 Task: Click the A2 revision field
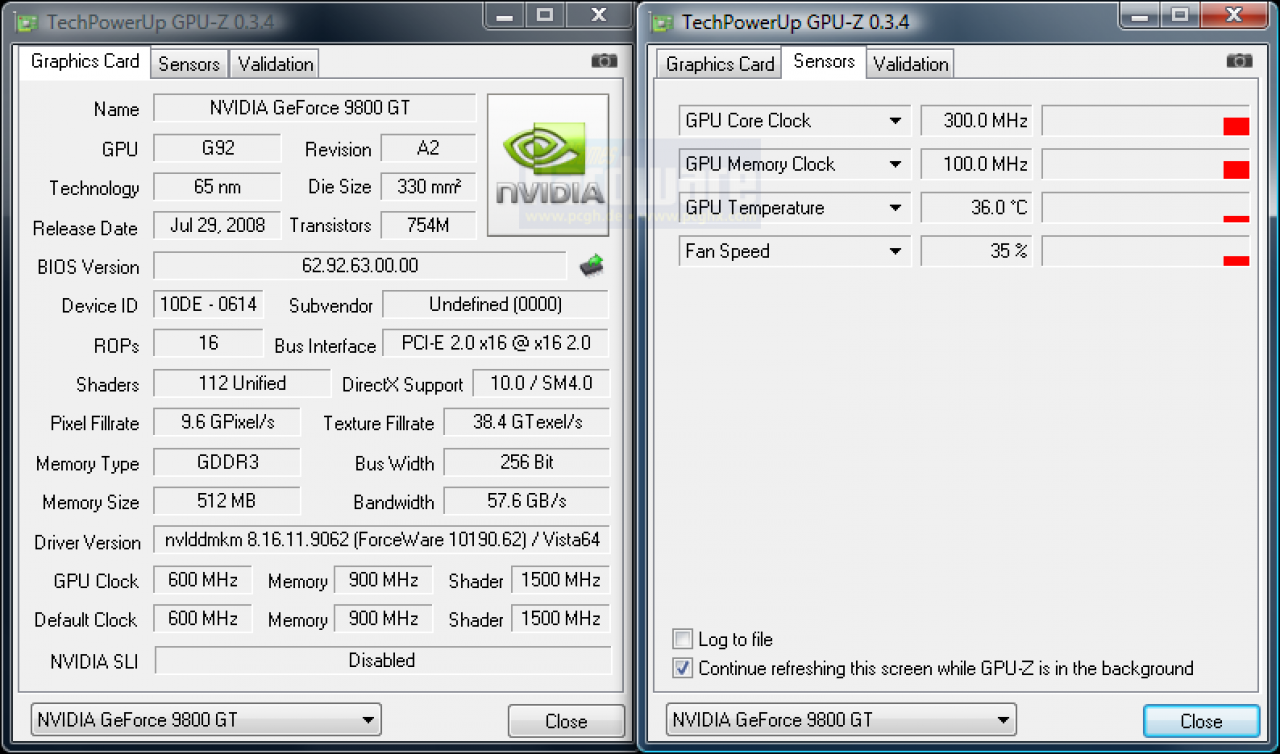click(x=428, y=148)
